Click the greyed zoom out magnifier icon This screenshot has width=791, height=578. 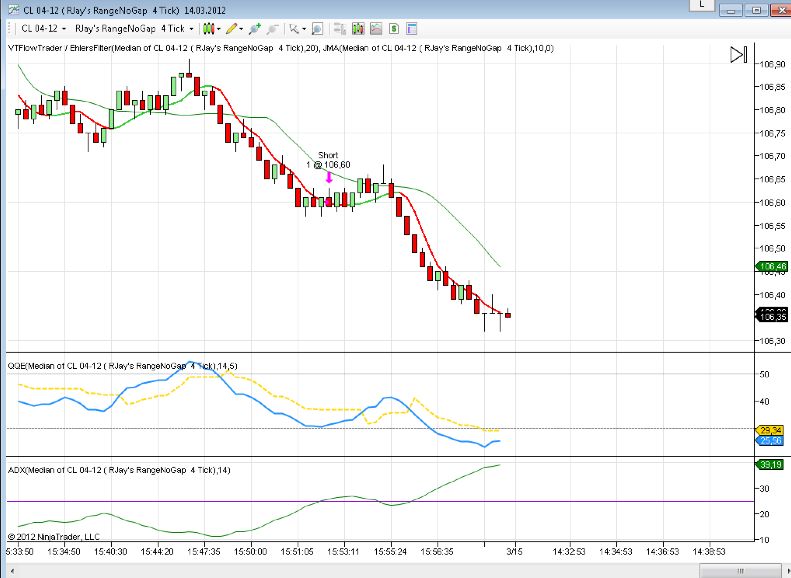(272, 29)
